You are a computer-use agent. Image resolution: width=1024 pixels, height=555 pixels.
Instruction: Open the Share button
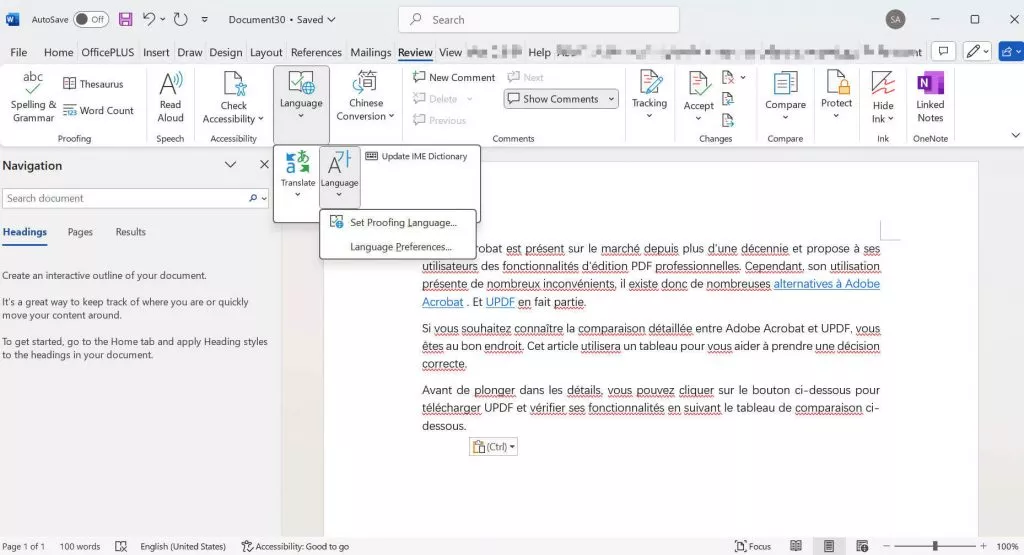pyautogui.click(x=1010, y=51)
